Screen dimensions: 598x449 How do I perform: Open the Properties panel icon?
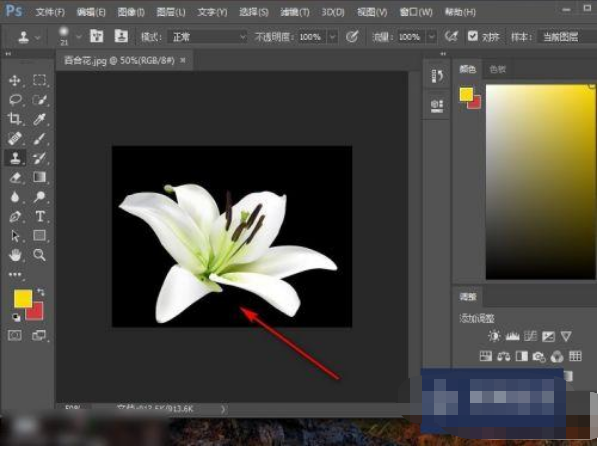point(437,106)
